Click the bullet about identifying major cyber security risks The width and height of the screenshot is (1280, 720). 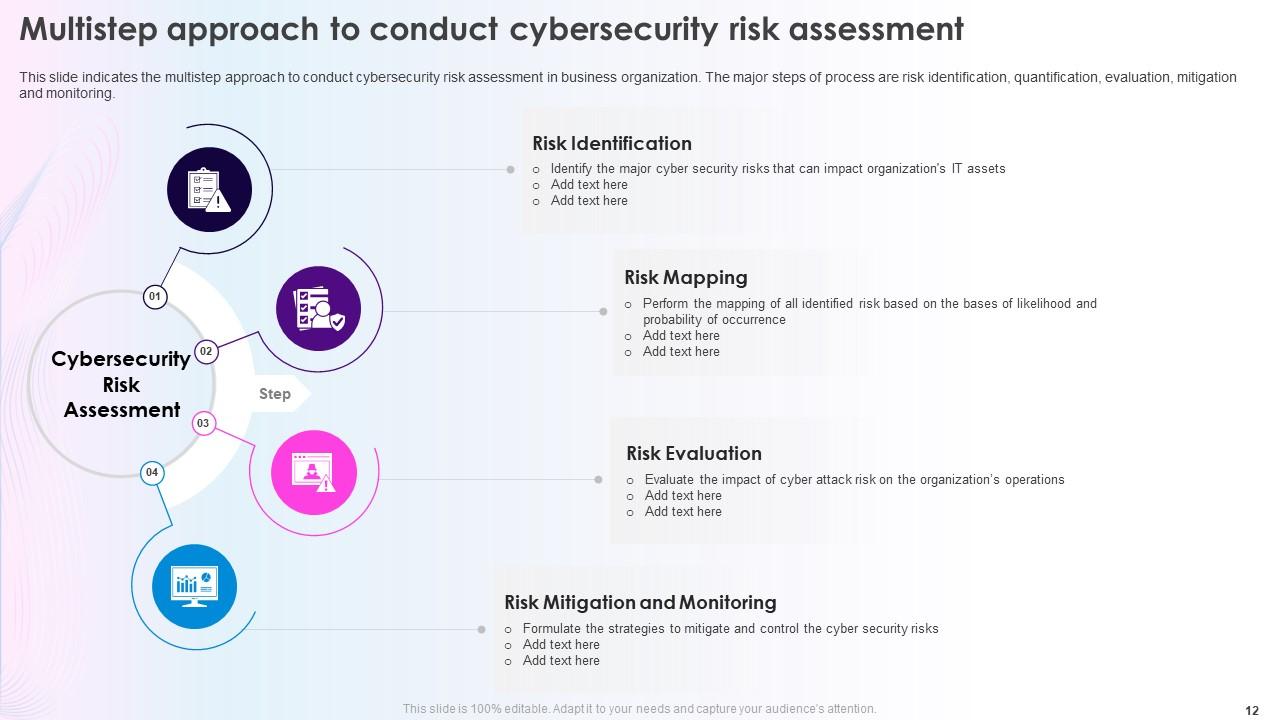click(x=778, y=169)
